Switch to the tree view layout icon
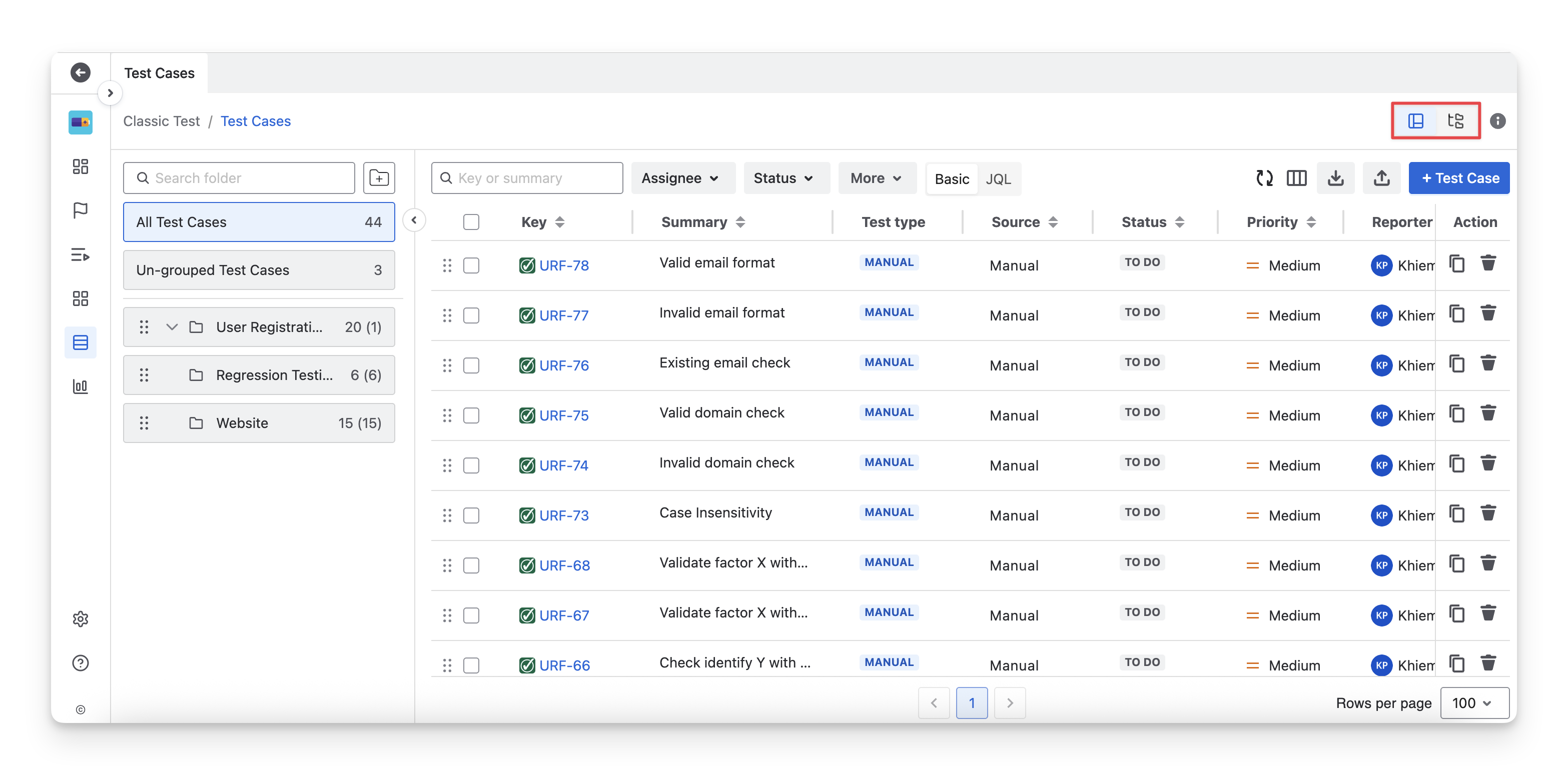 tap(1455, 121)
